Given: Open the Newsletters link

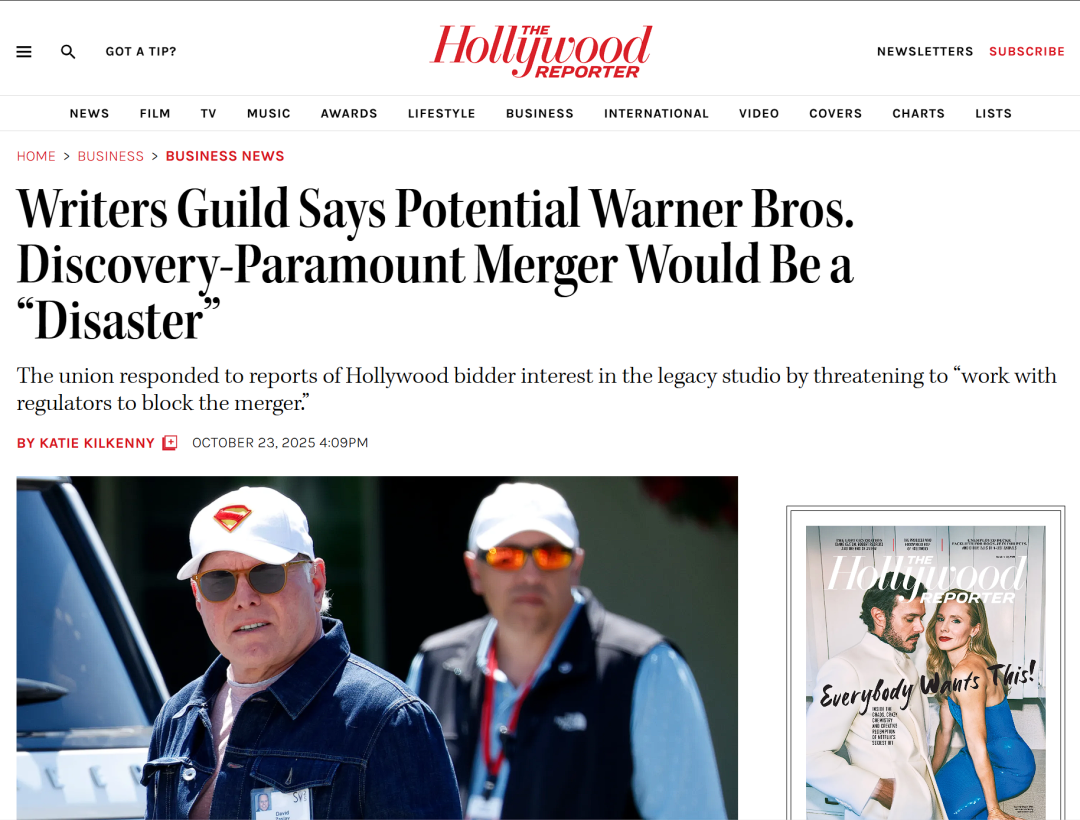Looking at the screenshot, I should [x=925, y=52].
